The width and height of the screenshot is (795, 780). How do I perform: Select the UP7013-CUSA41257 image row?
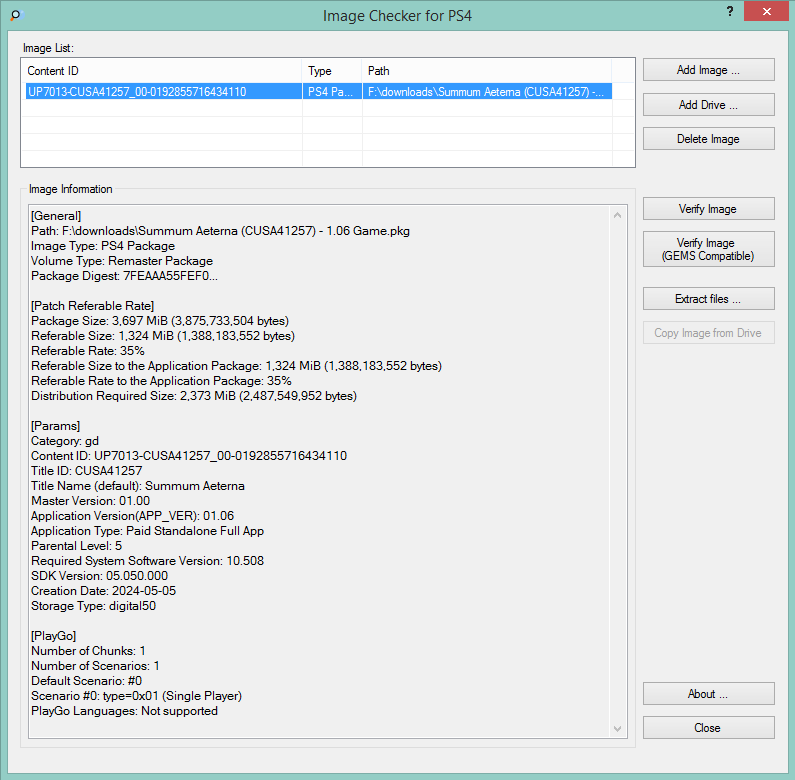coord(137,92)
